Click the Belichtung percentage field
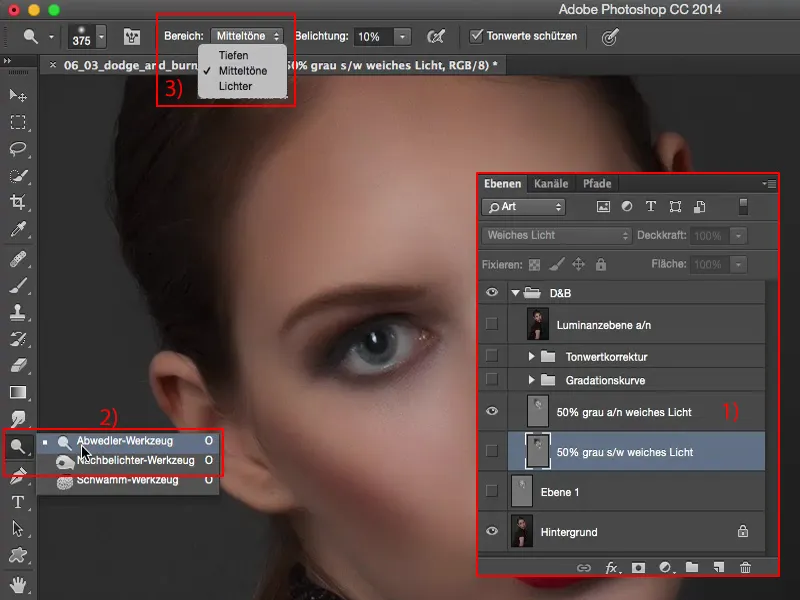The width and height of the screenshot is (800, 600). pos(371,37)
